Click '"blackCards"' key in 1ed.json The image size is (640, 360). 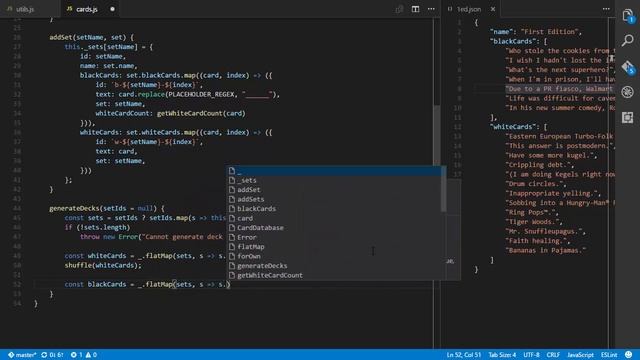[513, 41]
